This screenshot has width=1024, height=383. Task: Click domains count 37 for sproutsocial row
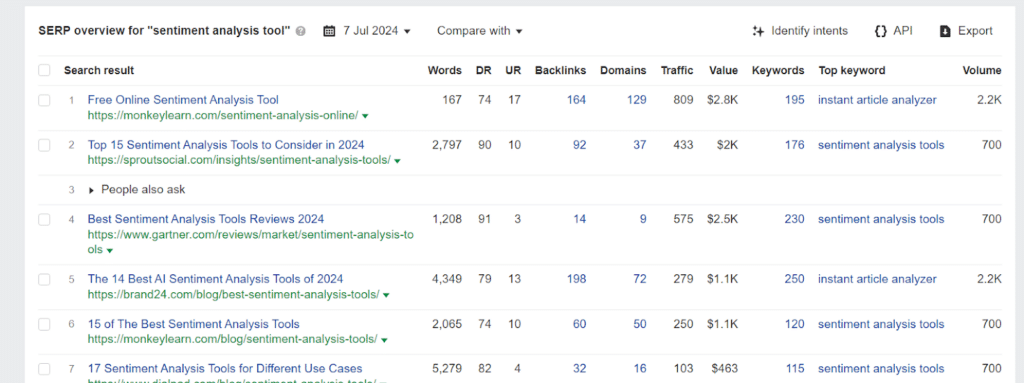pos(639,144)
